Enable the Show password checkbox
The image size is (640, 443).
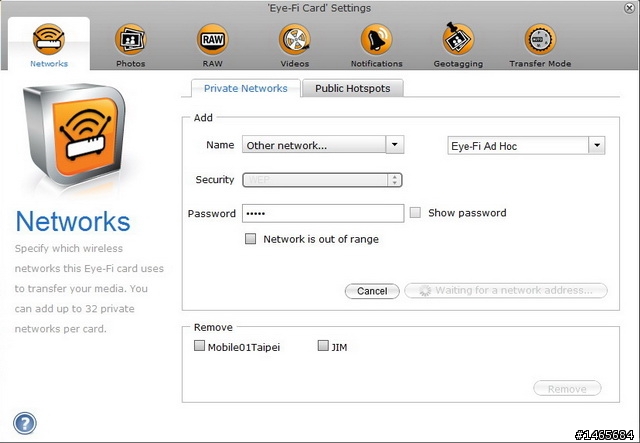(x=415, y=212)
